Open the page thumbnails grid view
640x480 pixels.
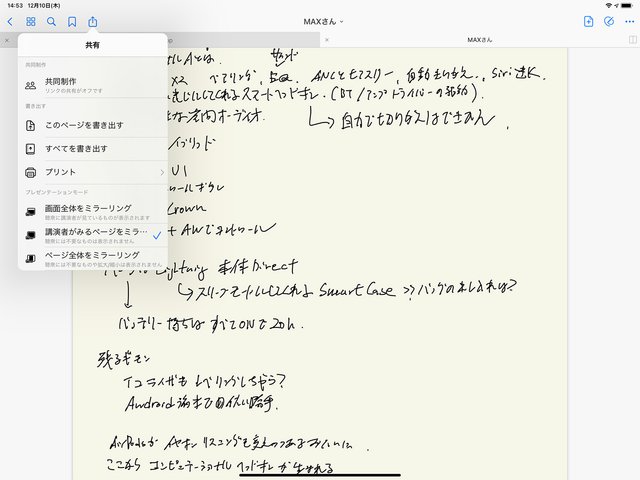click(x=31, y=21)
